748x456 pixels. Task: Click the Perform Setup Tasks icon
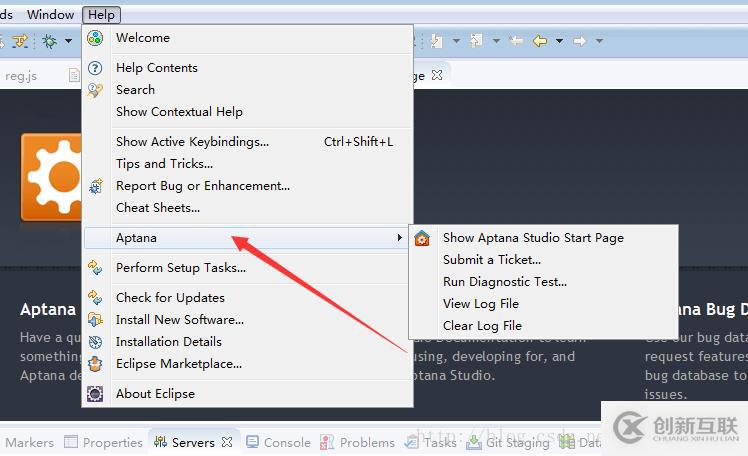[x=95, y=268]
